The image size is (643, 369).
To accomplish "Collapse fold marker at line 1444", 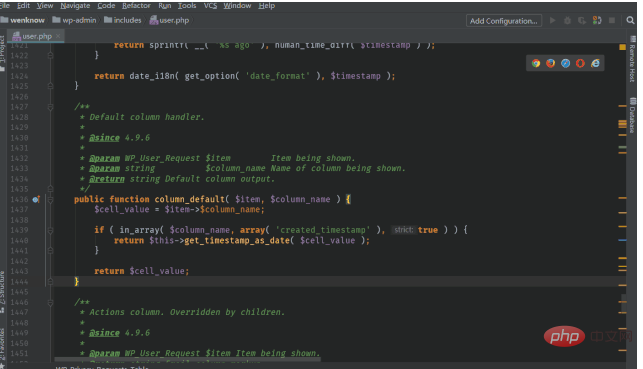I will pos(50,282).
